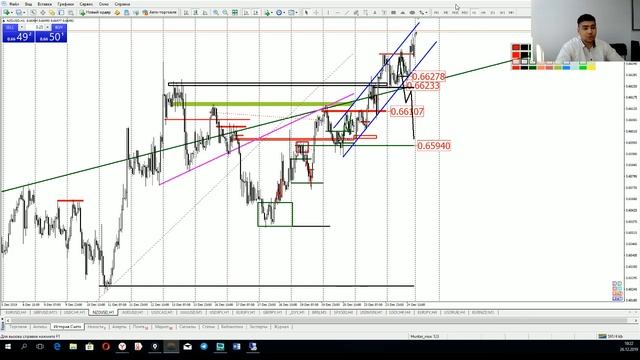Click the SELL one-click trading button
The width and height of the screenshot is (640, 360).
click(18, 33)
